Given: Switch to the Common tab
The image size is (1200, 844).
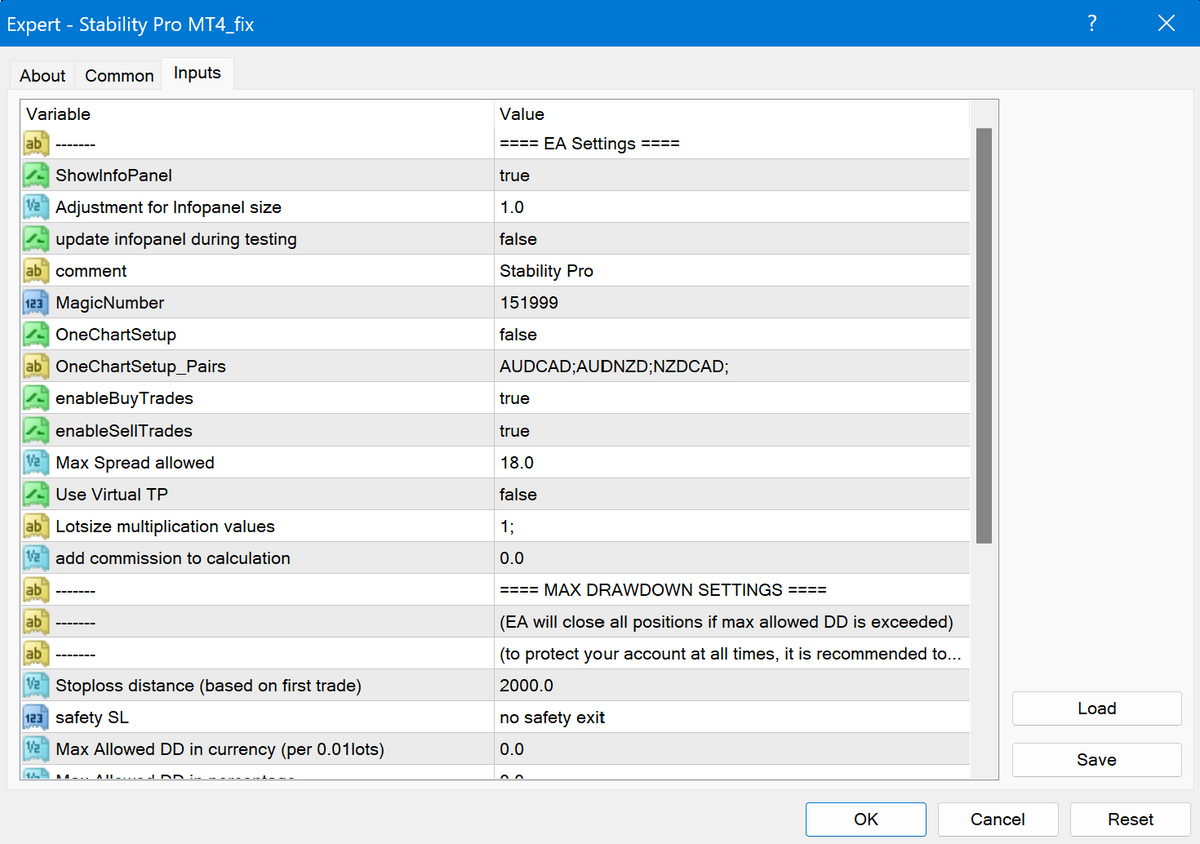Looking at the screenshot, I should click(119, 76).
